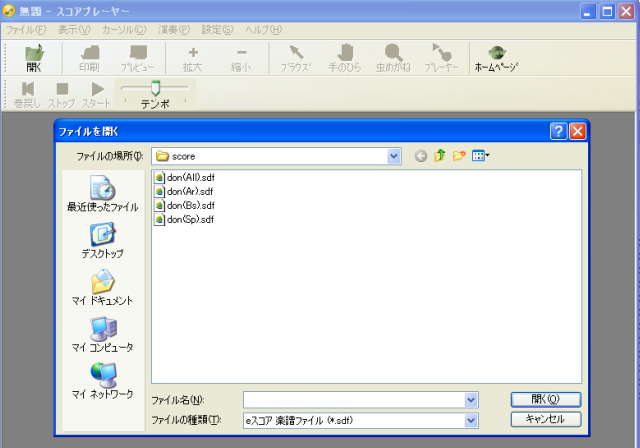Viewport: 640px width, 448px height.
Task: Expand the ファイルの場所 folder dropdown
Action: (x=394, y=156)
